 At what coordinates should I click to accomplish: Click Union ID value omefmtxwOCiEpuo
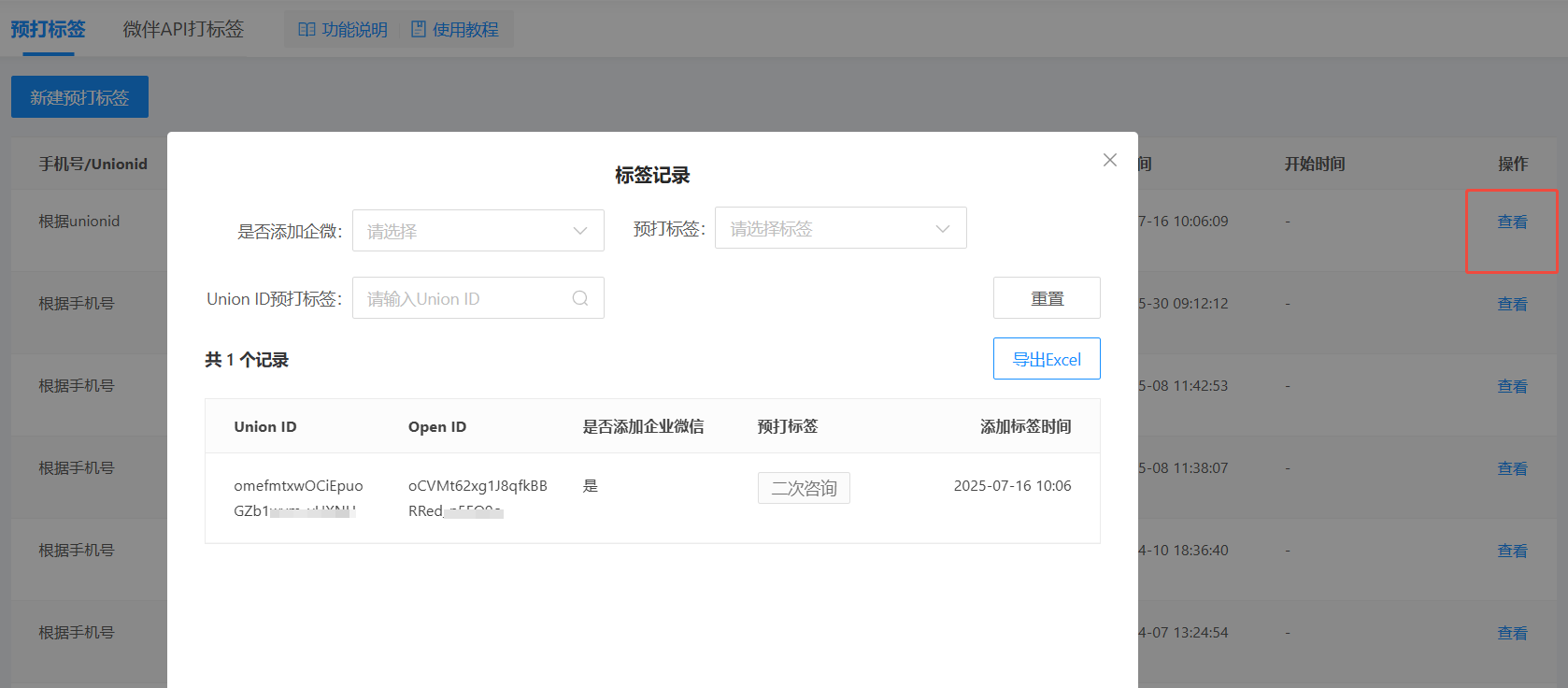point(298,485)
